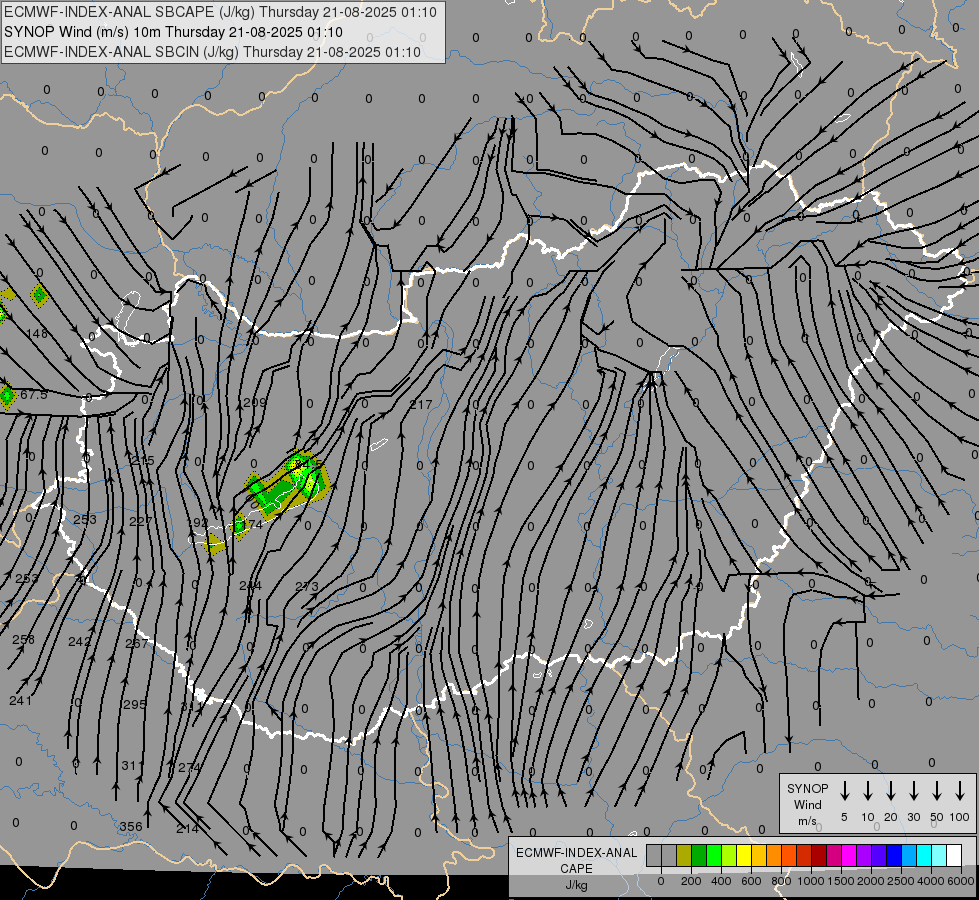
Task: Click the map value 209
Action: tap(255, 402)
